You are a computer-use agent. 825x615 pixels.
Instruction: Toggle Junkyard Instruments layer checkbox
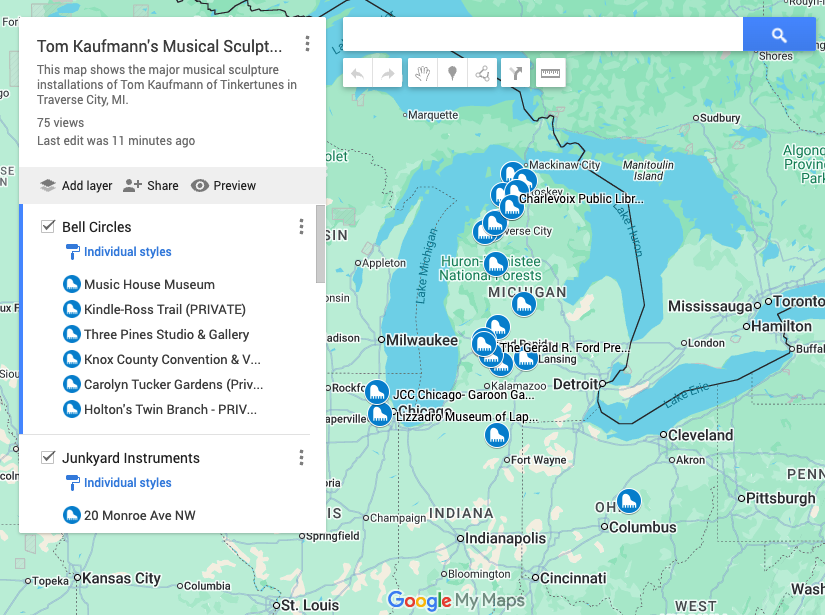[48, 457]
